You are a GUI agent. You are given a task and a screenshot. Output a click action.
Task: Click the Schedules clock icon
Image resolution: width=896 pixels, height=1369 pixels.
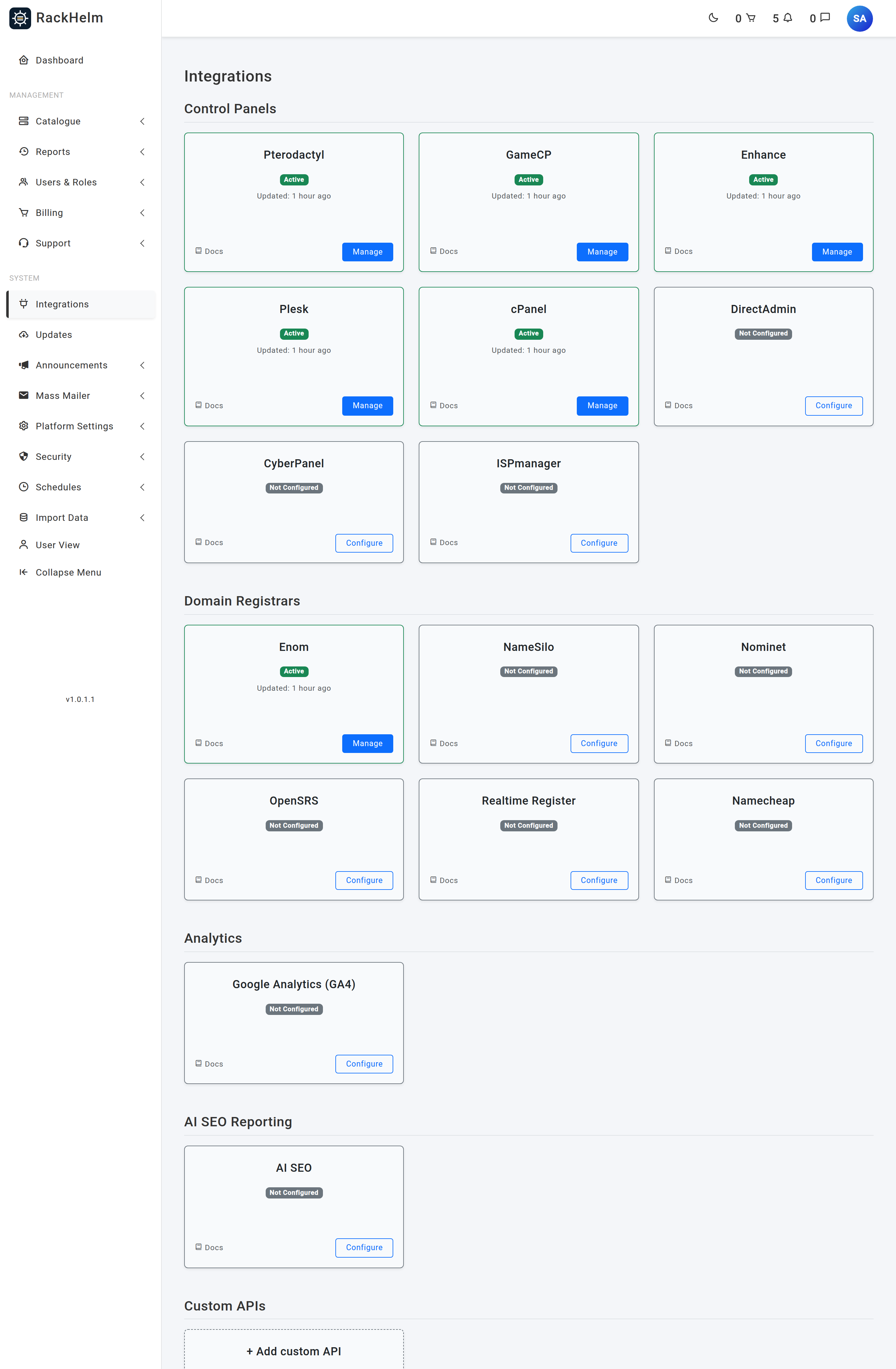pyautogui.click(x=24, y=487)
